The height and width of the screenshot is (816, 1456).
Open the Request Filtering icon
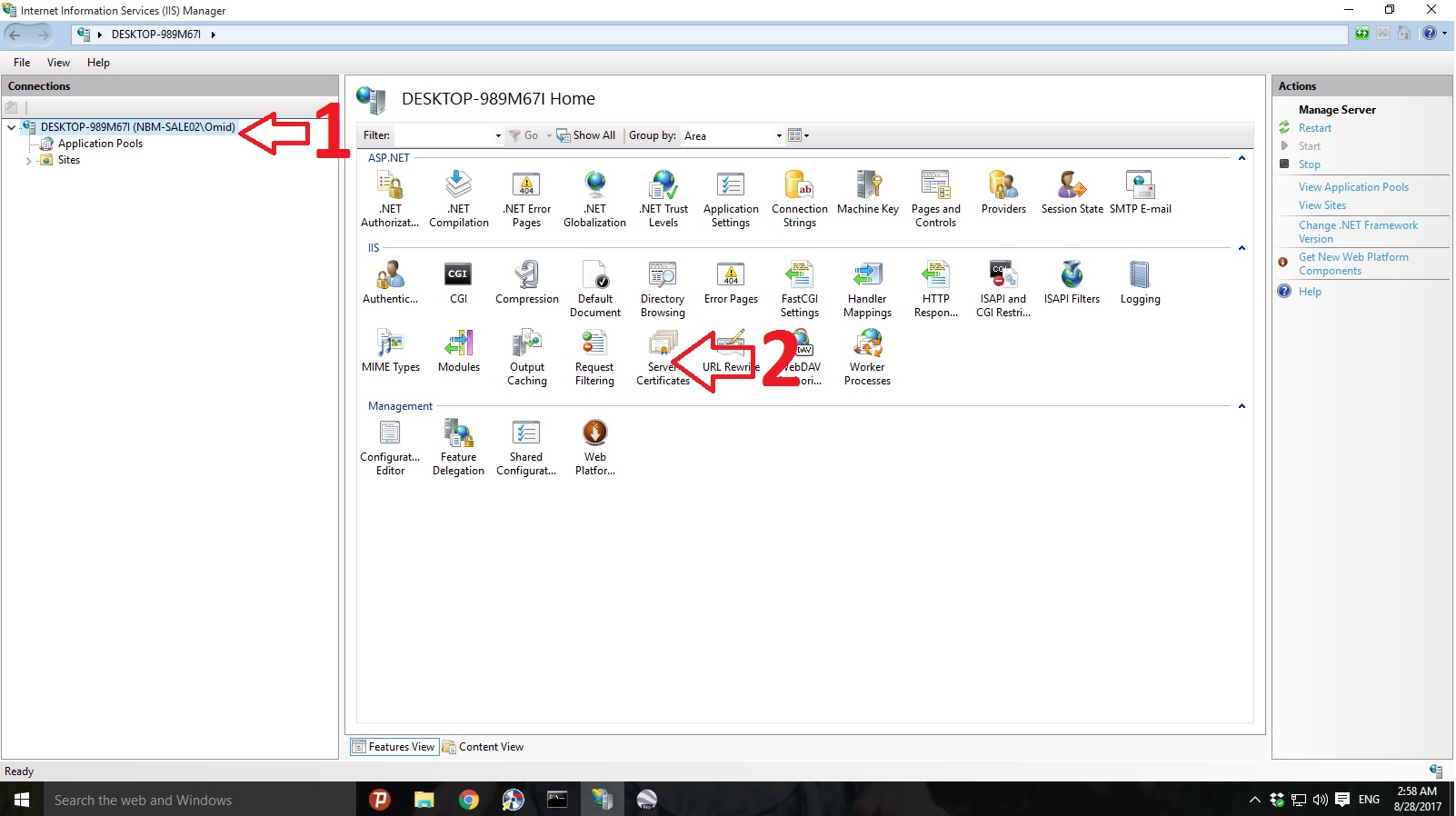click(594, 357)
